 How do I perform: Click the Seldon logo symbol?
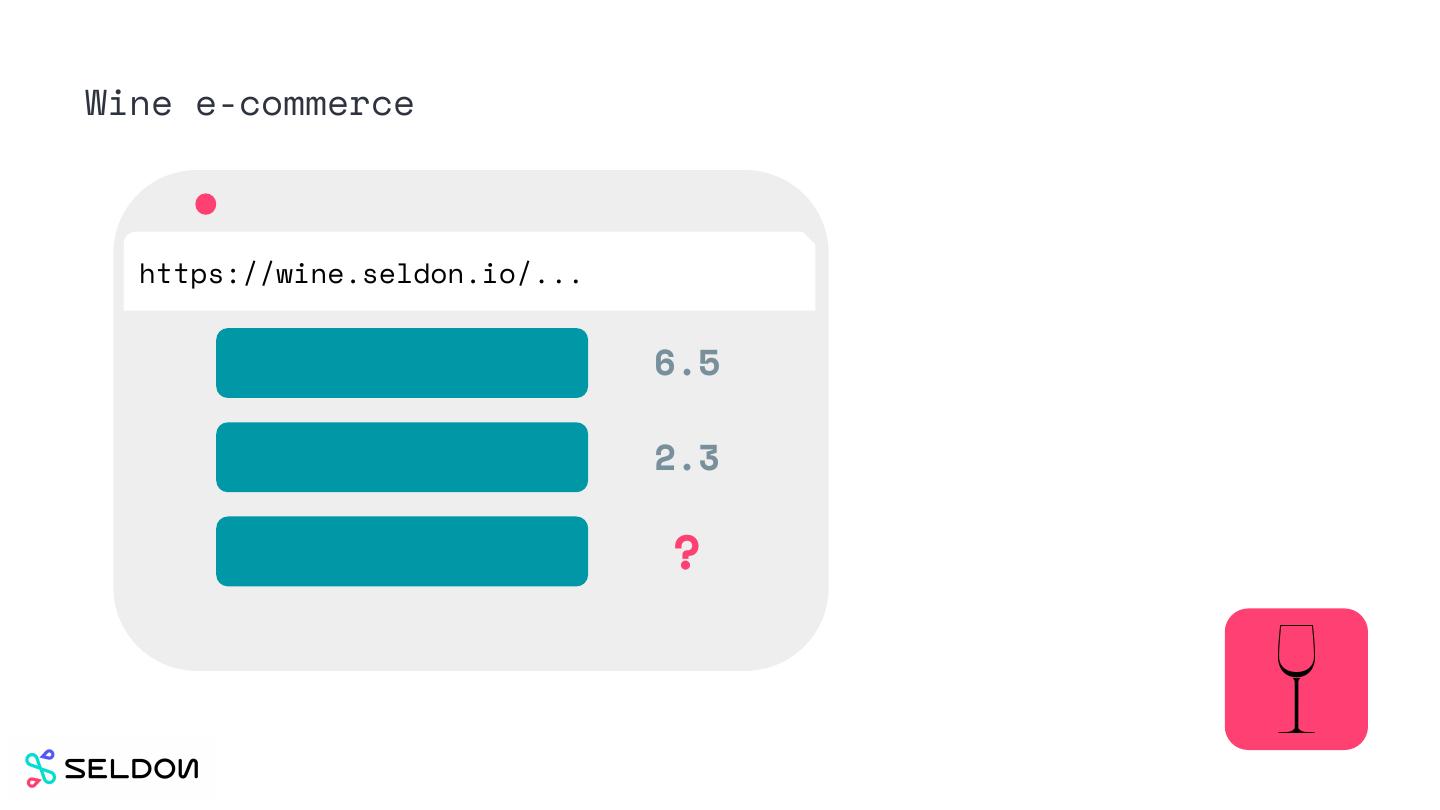pyautogui.click(x=41, y=768)
